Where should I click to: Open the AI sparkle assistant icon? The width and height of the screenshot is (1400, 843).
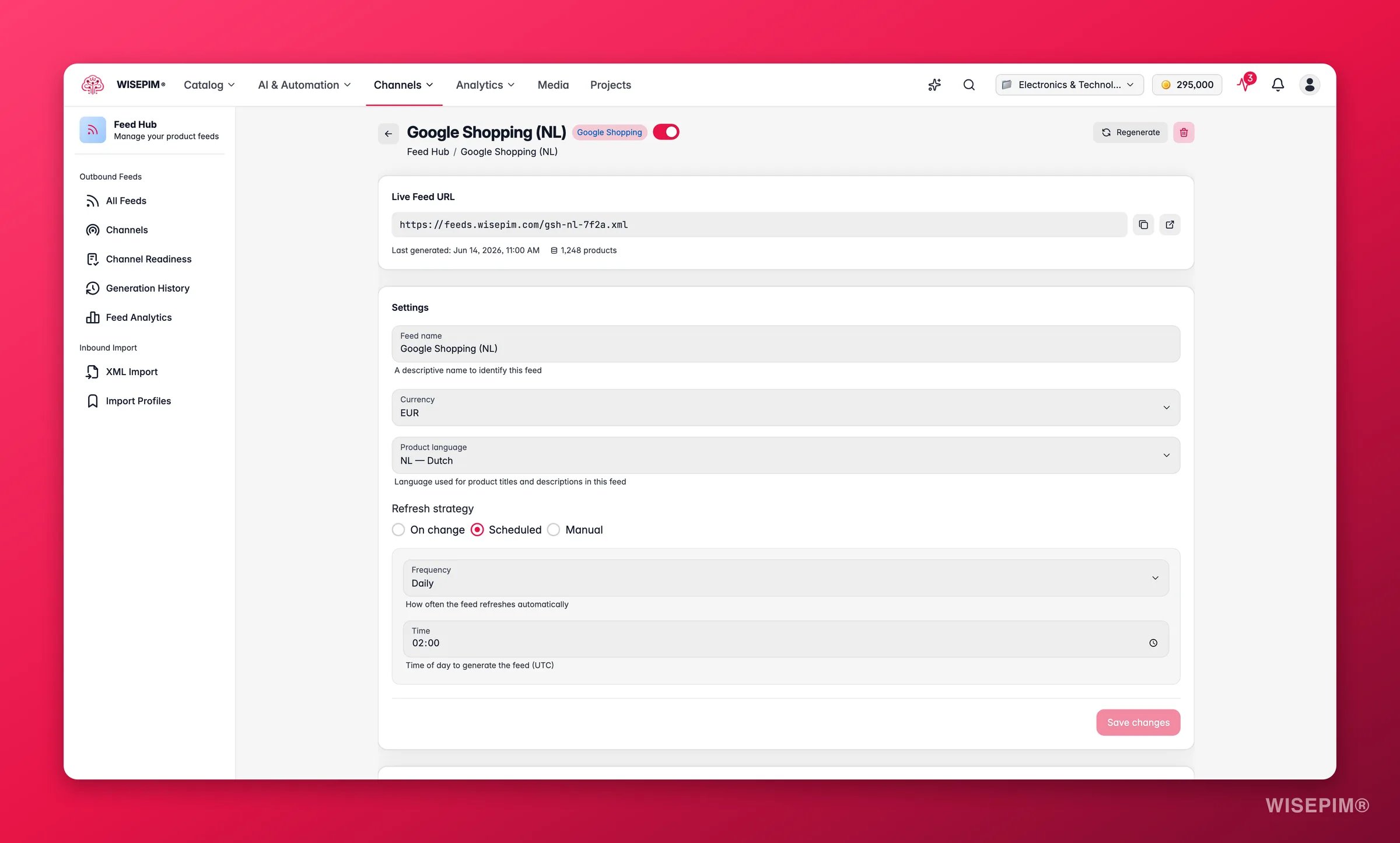pyautogui.click(x=935, y=85)
